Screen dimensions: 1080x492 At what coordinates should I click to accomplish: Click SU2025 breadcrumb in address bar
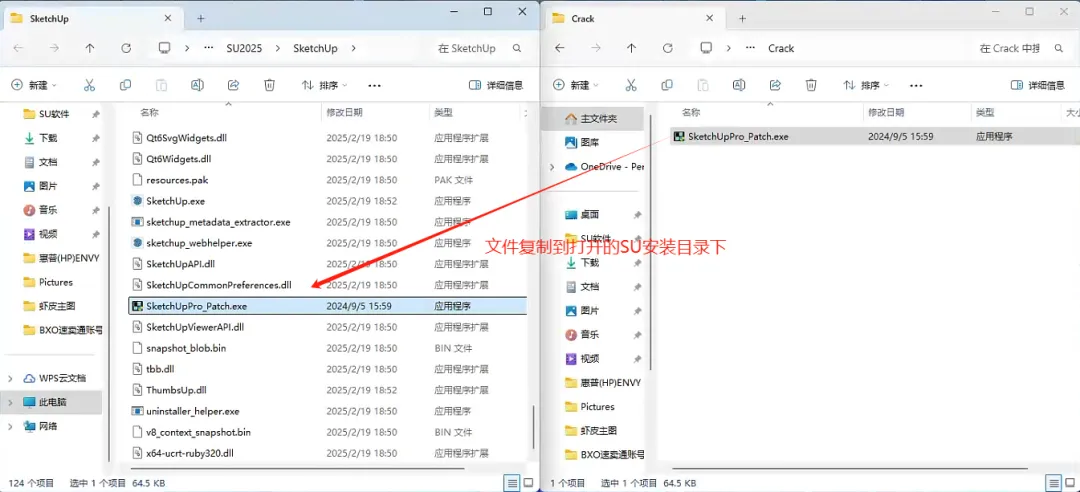(x=244, y=48)
